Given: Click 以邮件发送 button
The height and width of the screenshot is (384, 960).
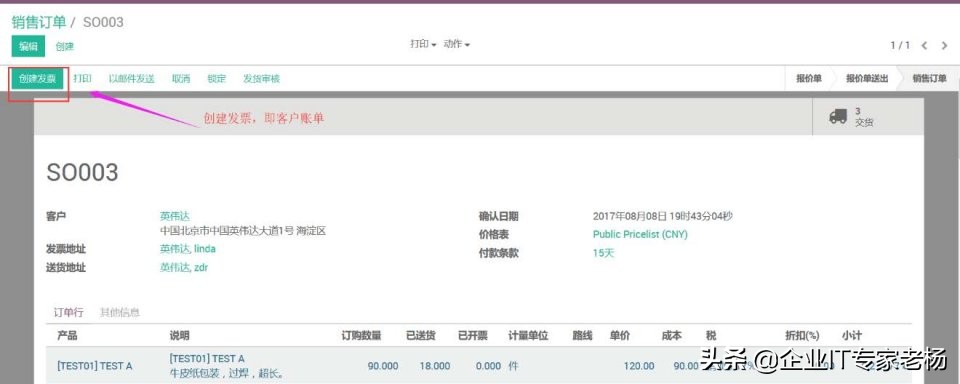Looking at the screenshot, I should [x=132, y=78].
